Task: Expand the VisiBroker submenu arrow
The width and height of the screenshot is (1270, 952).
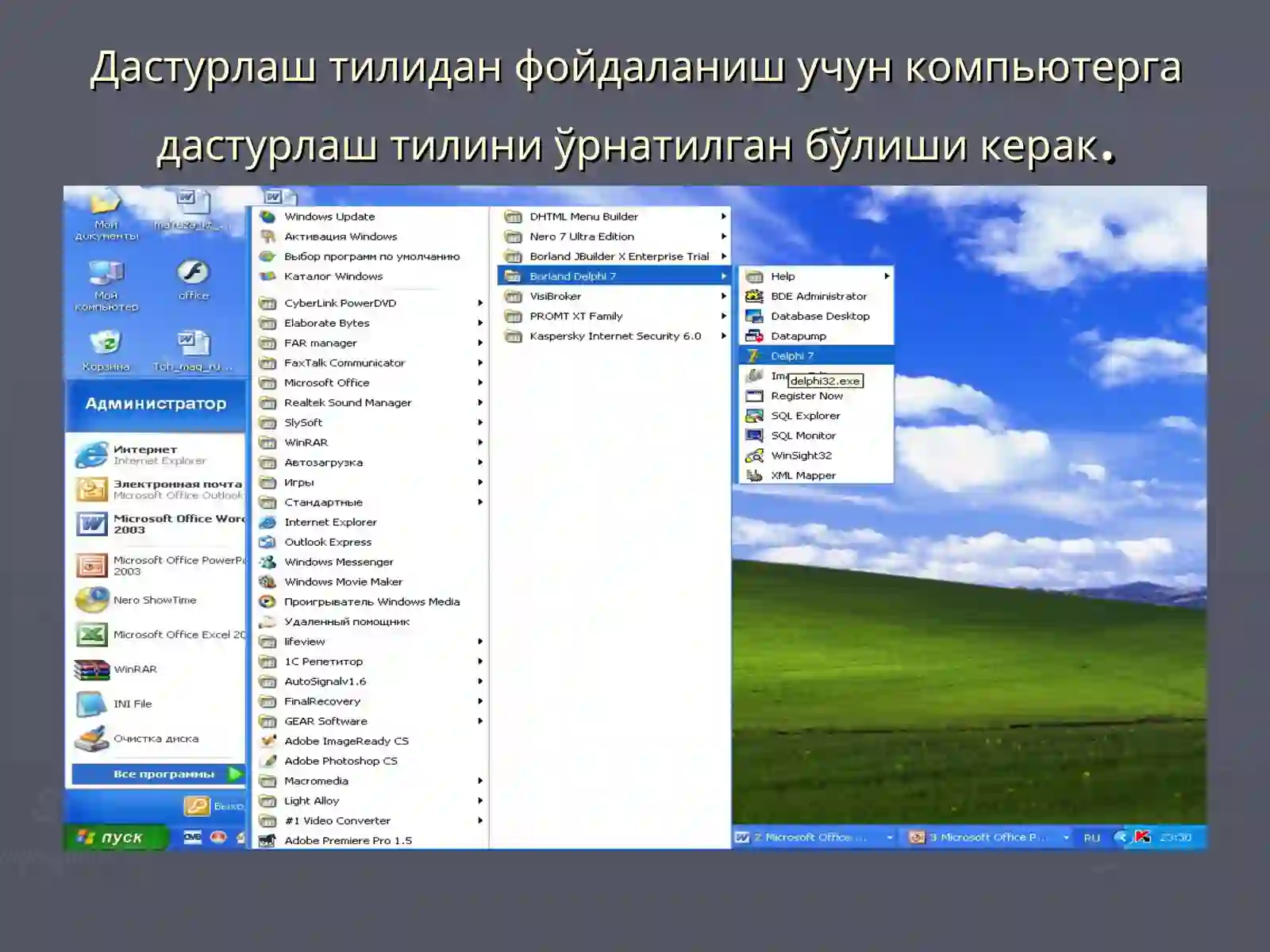Action: click(723, 296)
